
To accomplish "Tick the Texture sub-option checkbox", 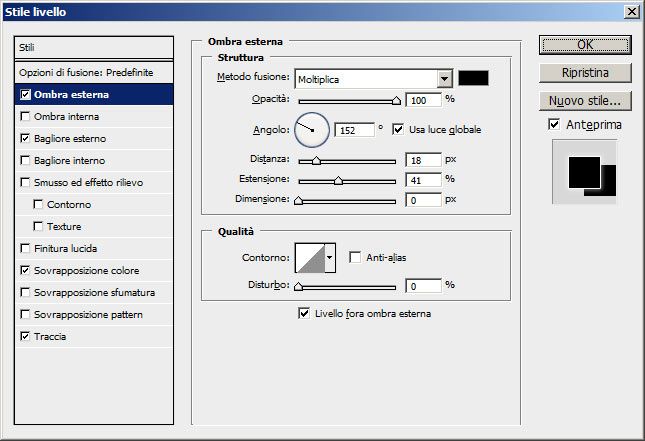I will (38, 226).
